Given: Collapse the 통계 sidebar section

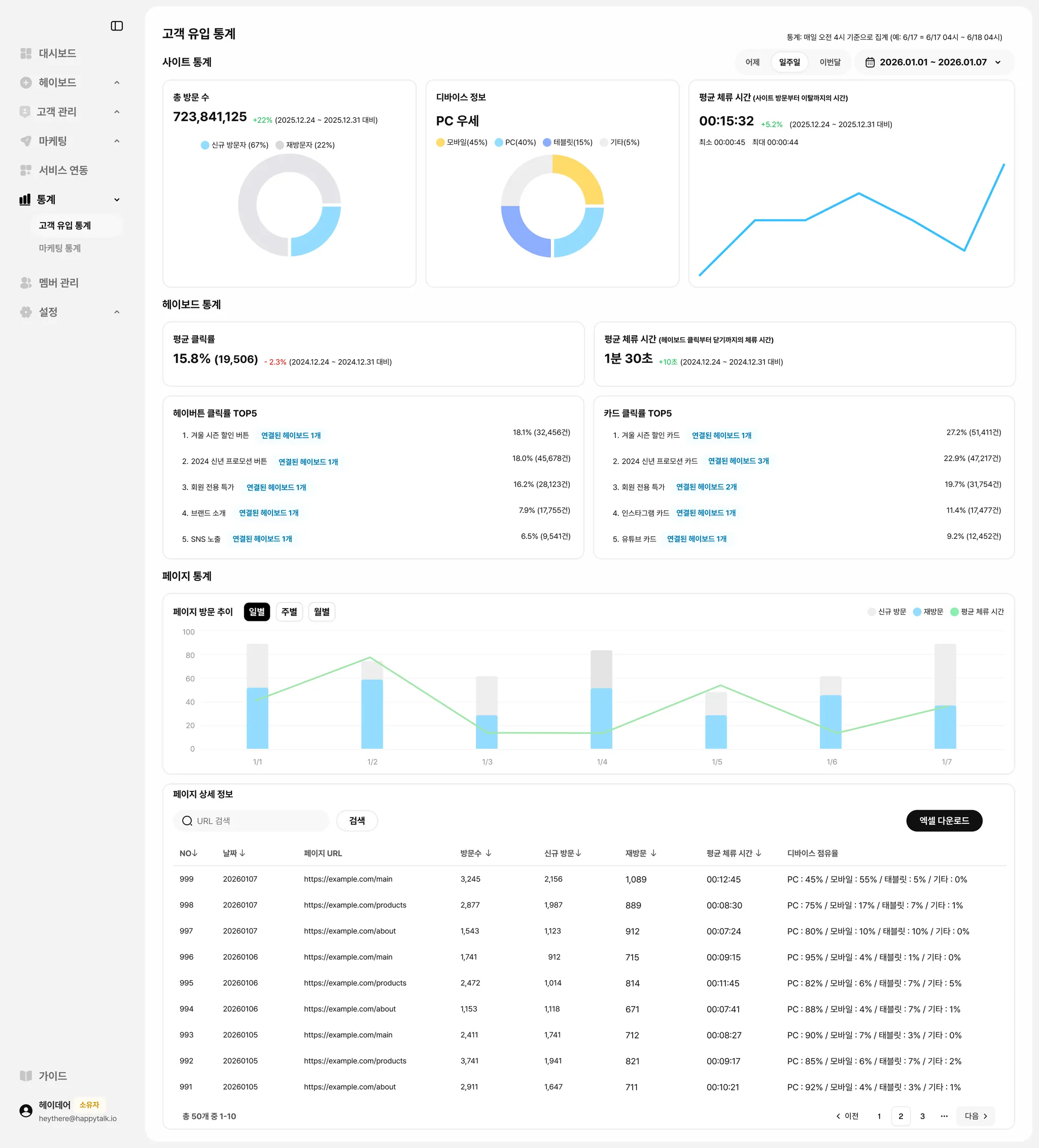Looking at the screenshot, I should (117, 200).
